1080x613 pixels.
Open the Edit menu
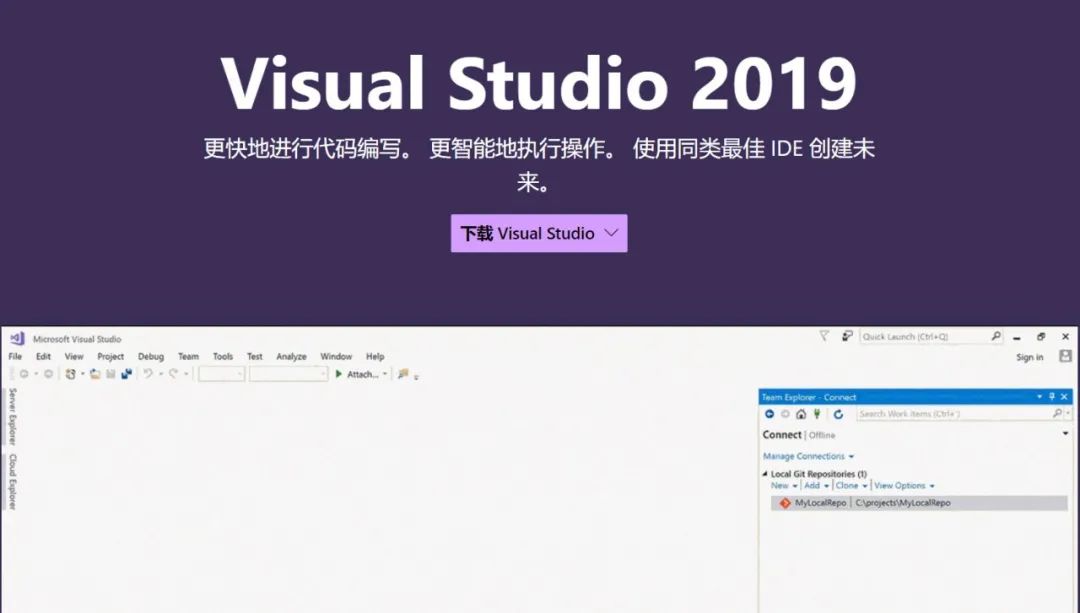(x=43, y=356)
